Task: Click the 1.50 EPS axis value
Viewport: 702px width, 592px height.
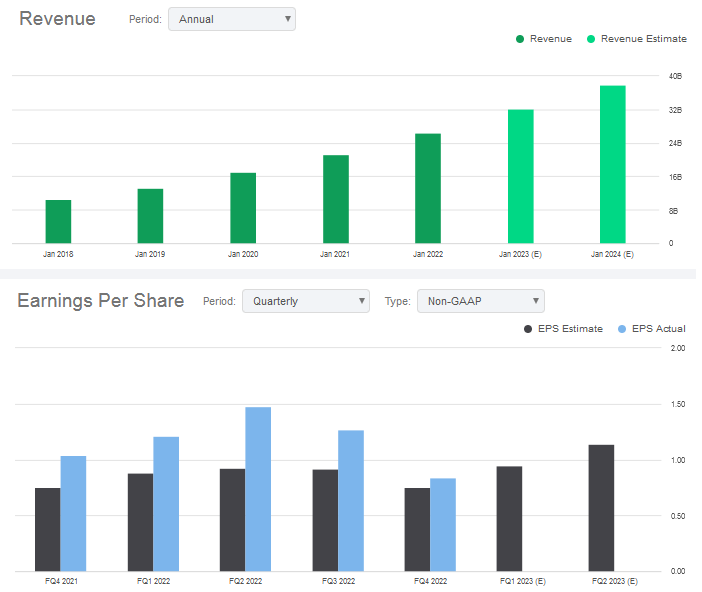Action: click(x=678, y=404)
